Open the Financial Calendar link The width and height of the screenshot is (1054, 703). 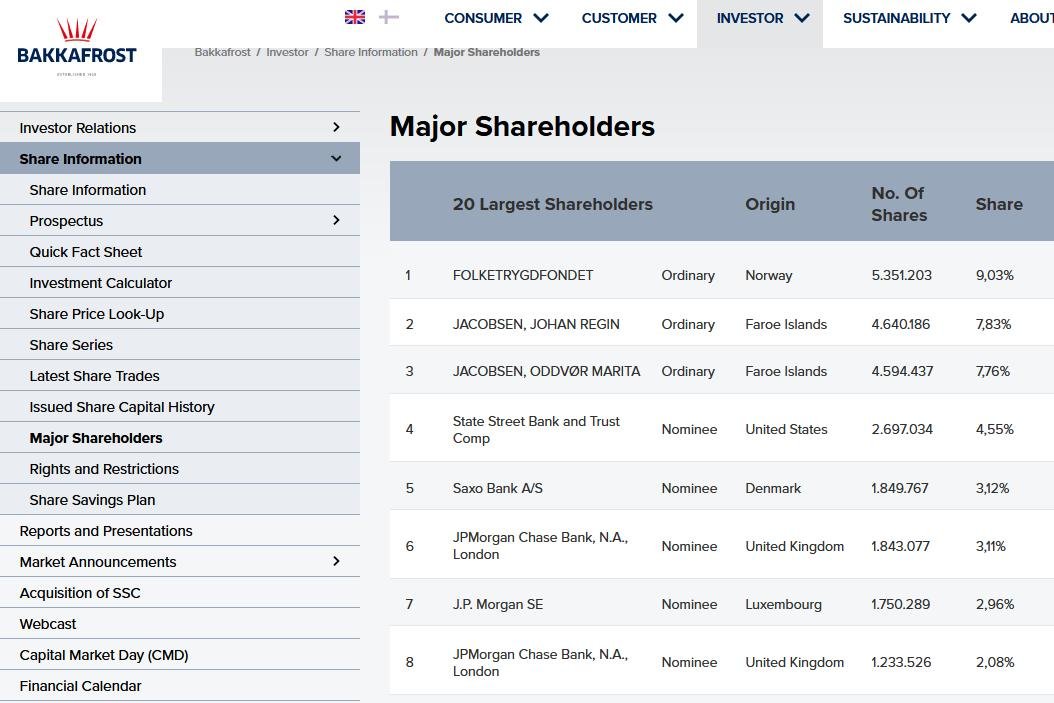pyautogui.click(x=80, y=686)
